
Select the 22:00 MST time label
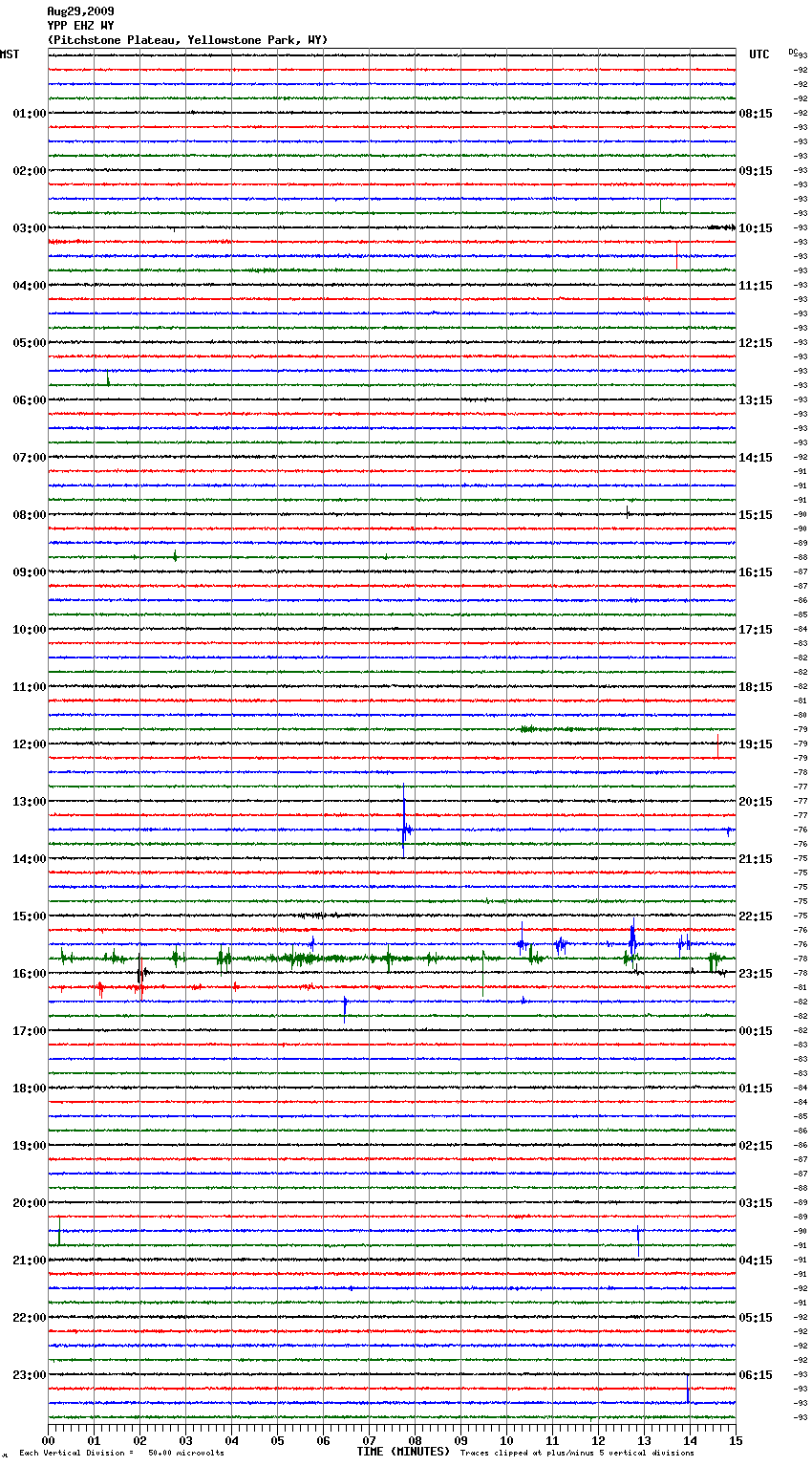[x=30, y=1318]
